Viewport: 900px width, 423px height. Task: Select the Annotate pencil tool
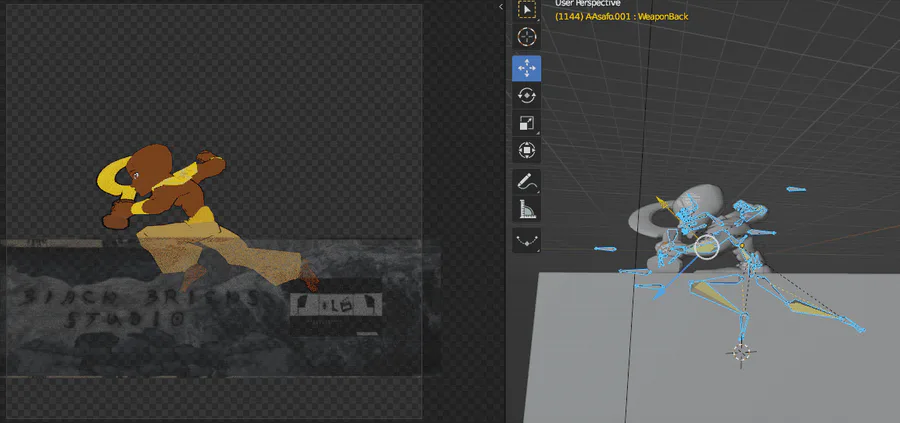coord(526,182)
